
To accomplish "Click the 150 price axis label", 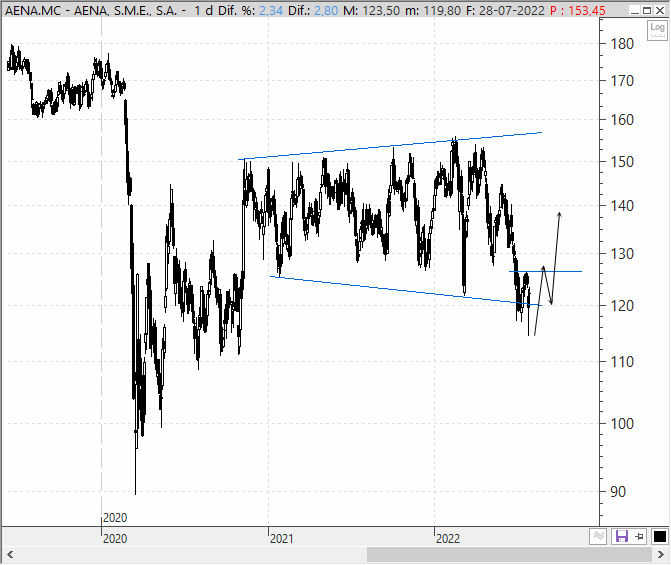I will click(x=622, y=162).
